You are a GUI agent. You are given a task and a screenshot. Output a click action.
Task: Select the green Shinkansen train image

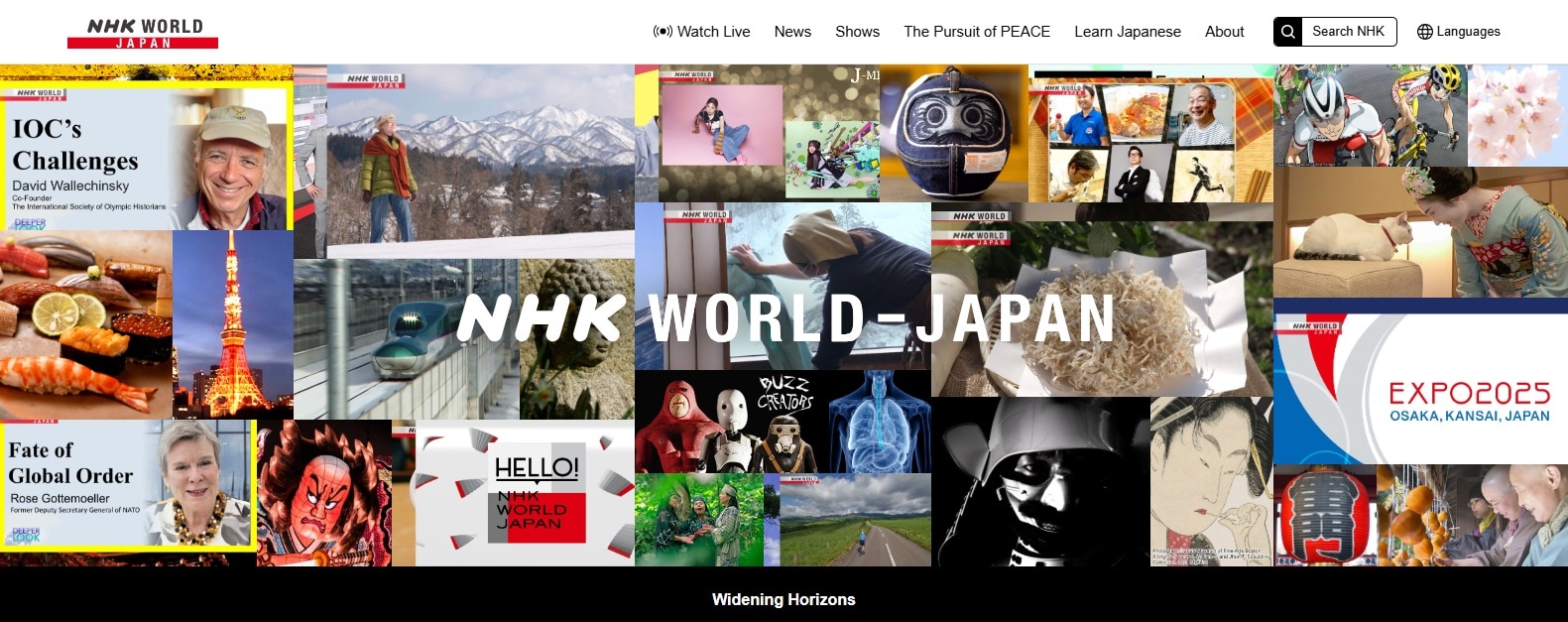coord(407,339)
